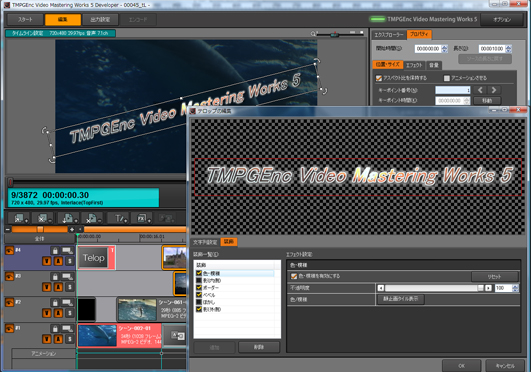
Task: Go to next keypoint arrow
Action: pyautogui.click(x=494, y=90)
